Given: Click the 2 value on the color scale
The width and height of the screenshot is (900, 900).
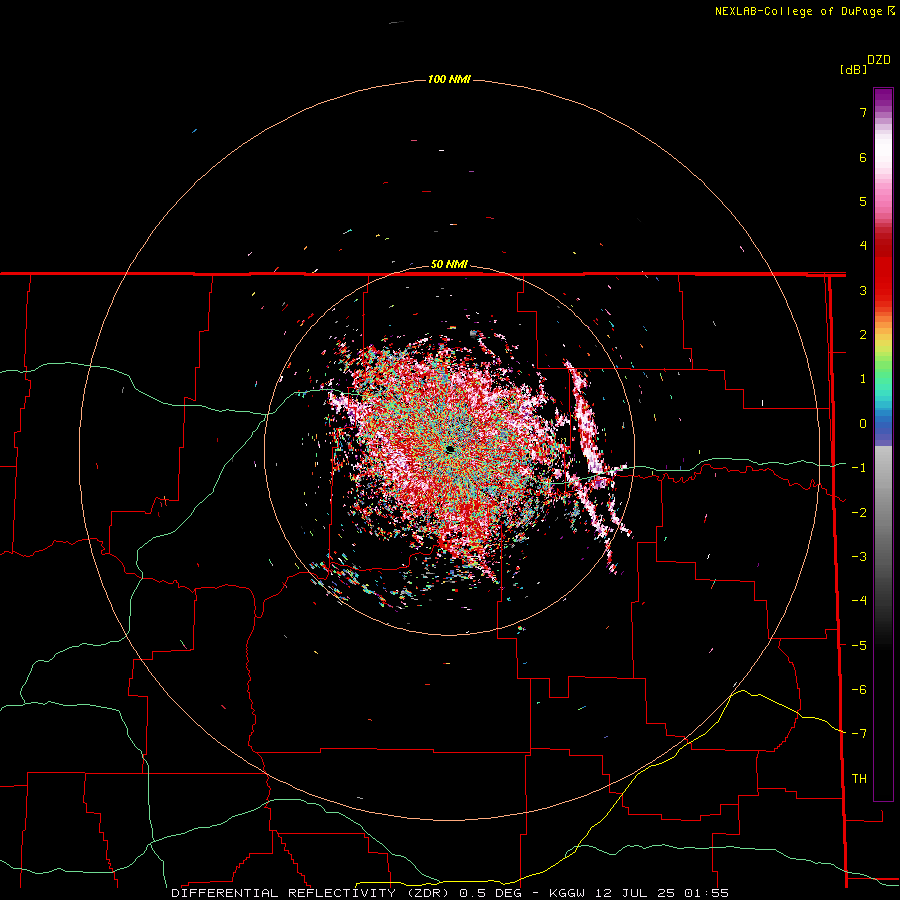Looking at the screenshot, I should point(863,335).
